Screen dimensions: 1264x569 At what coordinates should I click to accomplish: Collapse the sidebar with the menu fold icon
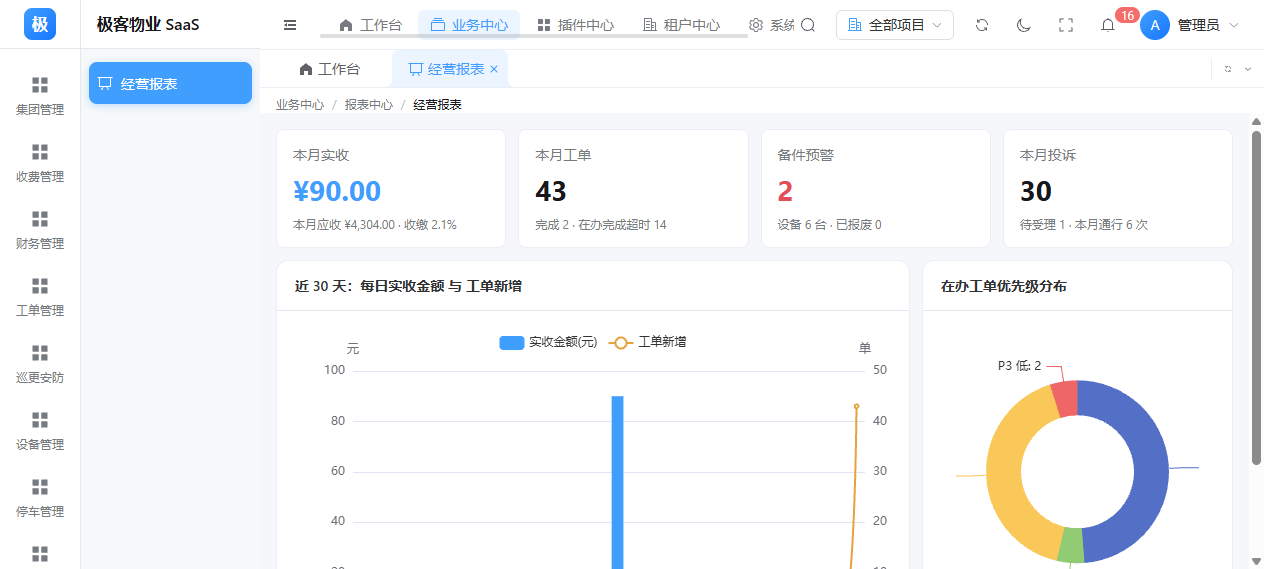click(290, 25)
